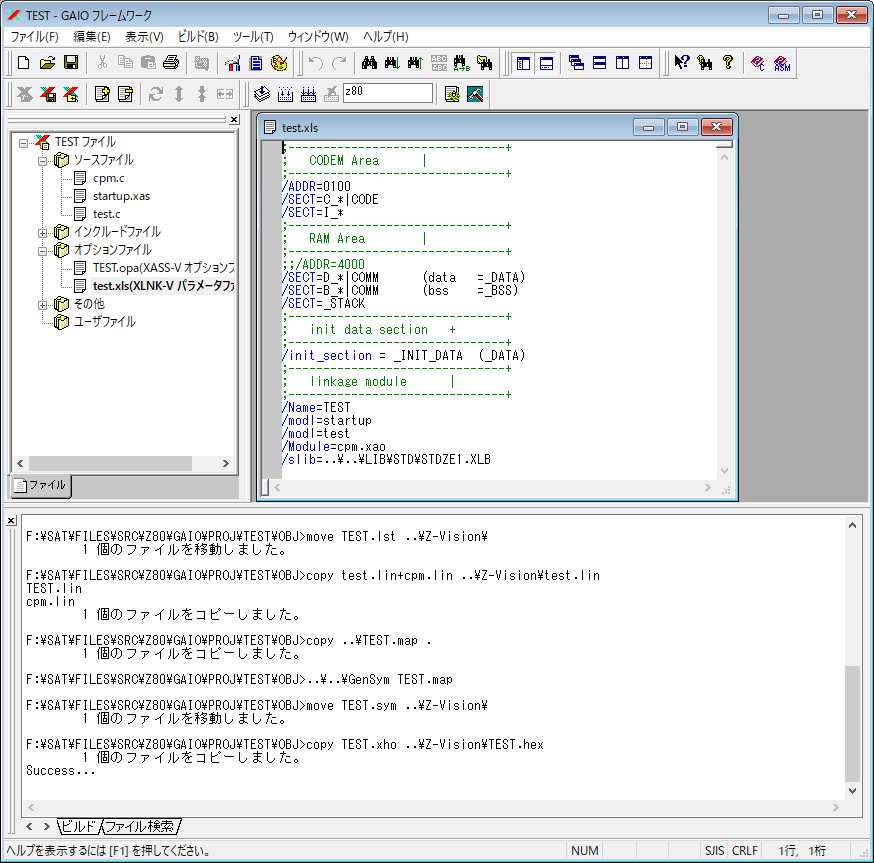Image resolution: width=874 pixels, height=863 pixels.
Task: Open the ツール(T) menu
Action: tap(253, 37)
